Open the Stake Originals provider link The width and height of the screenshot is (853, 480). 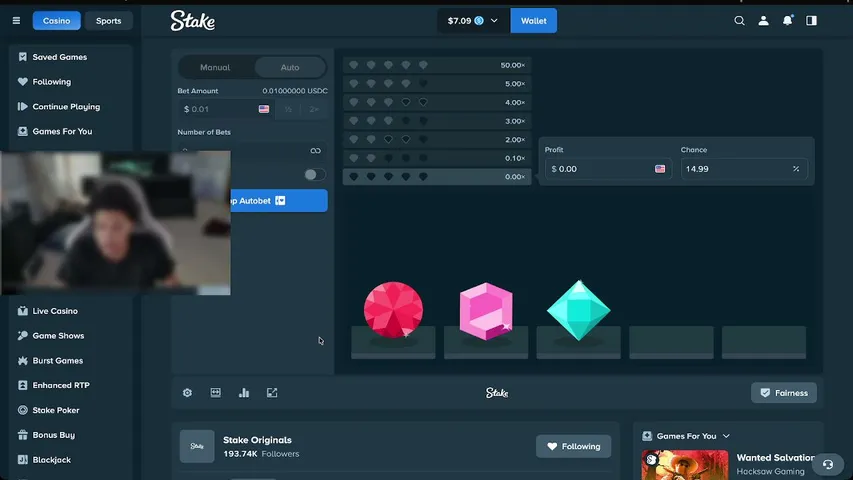pyautogui.click(x=257, y=440)
